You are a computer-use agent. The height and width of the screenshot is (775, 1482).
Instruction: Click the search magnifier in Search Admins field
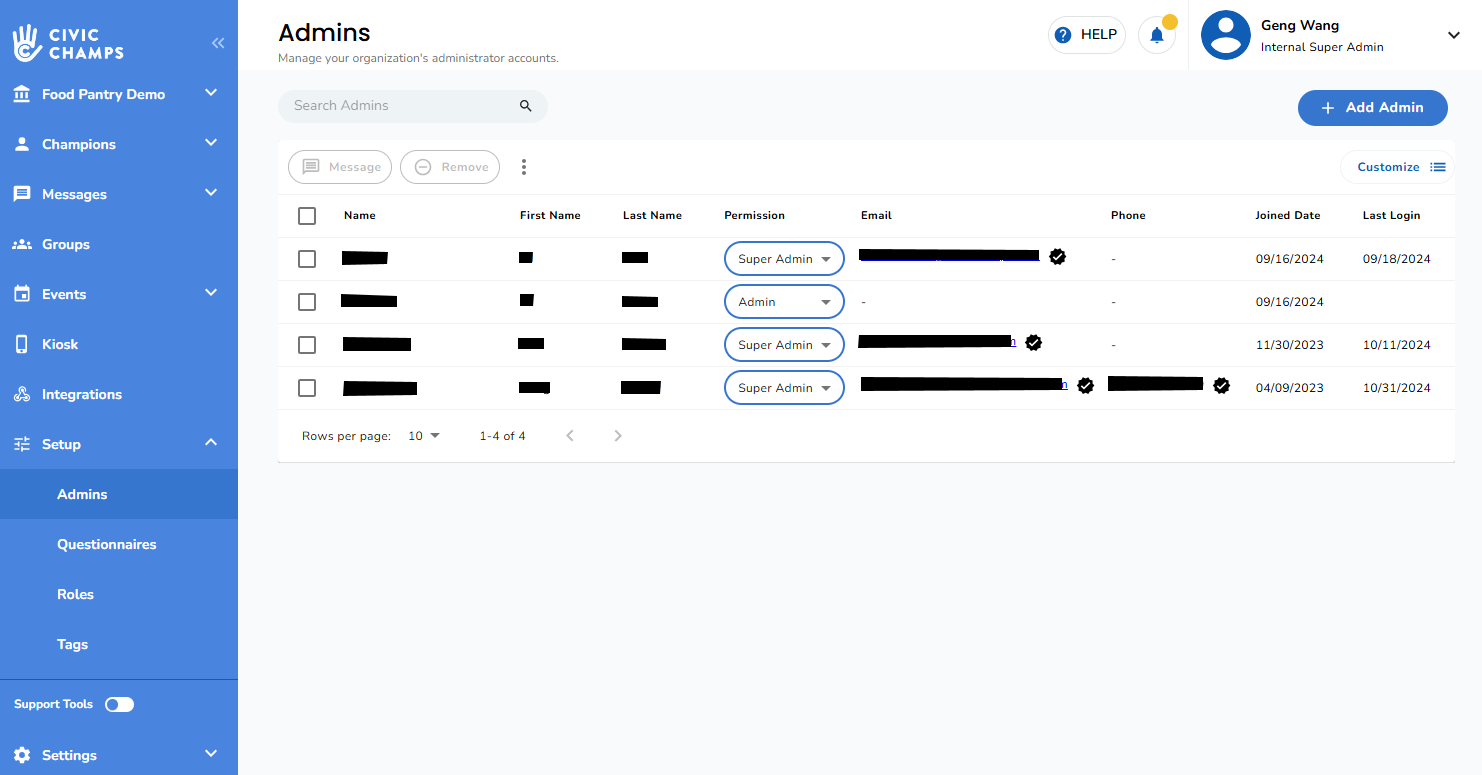point(525,105)
